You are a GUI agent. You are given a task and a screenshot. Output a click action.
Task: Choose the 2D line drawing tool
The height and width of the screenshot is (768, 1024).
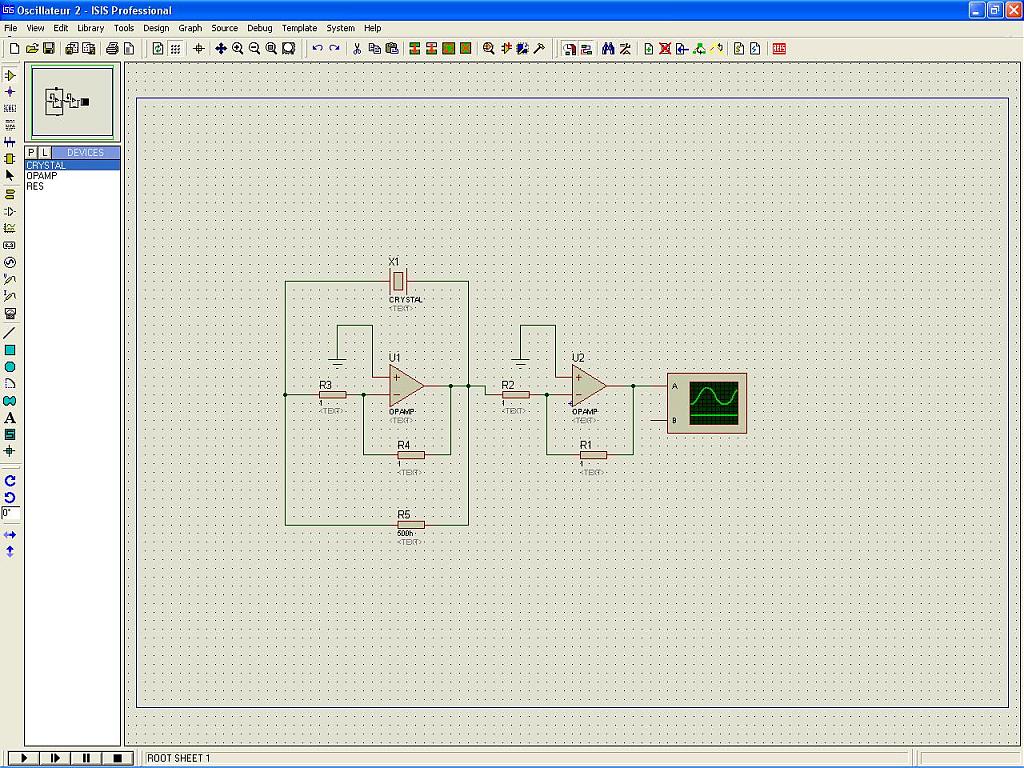click(x=10, y=333)
